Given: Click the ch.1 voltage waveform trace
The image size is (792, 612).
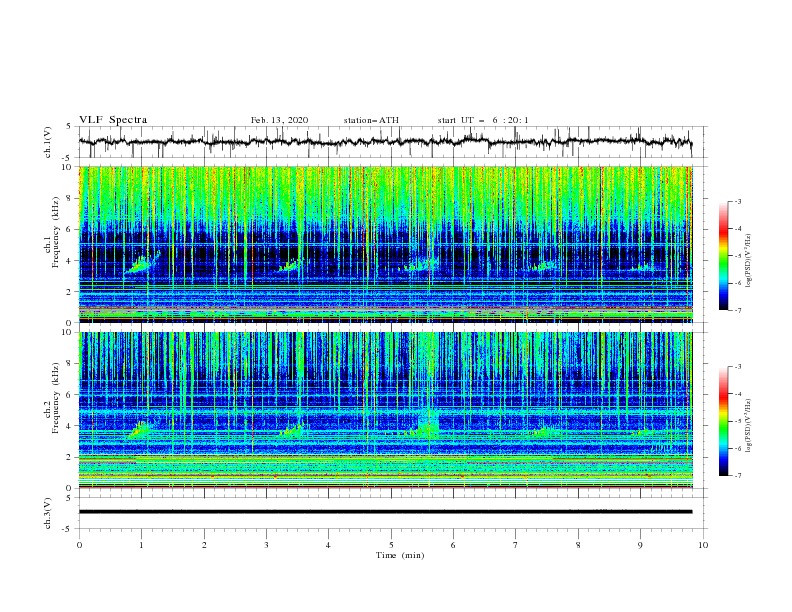Looking at the screenshot, I should (x=385, y=142).
